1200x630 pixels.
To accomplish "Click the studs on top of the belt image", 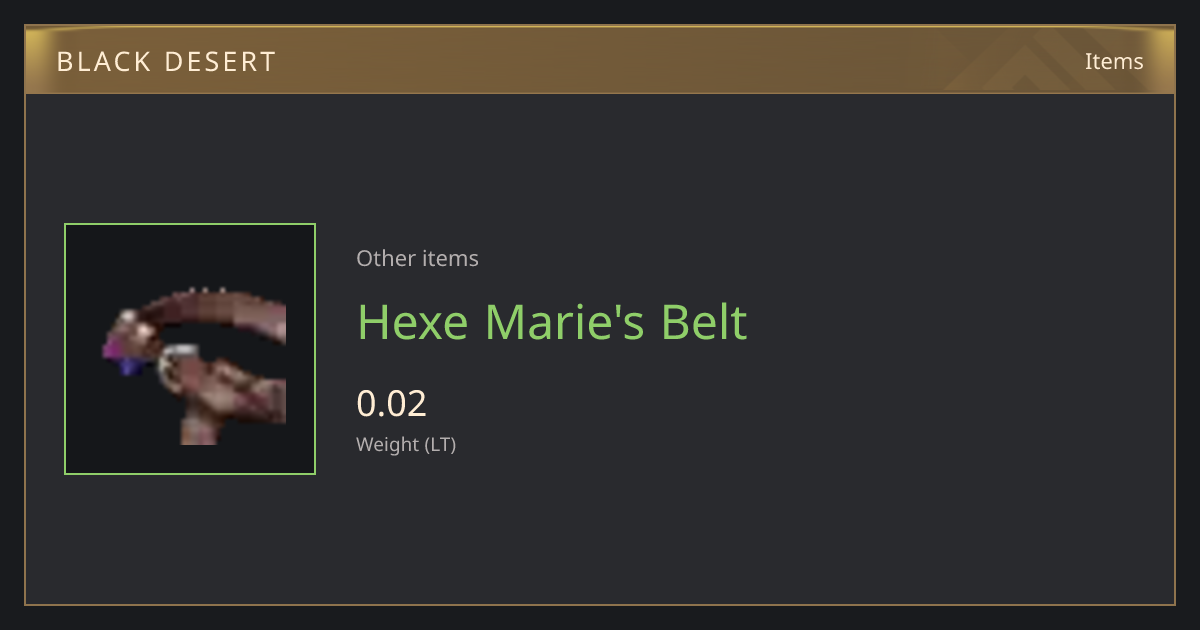I will [x=206, y=291].
